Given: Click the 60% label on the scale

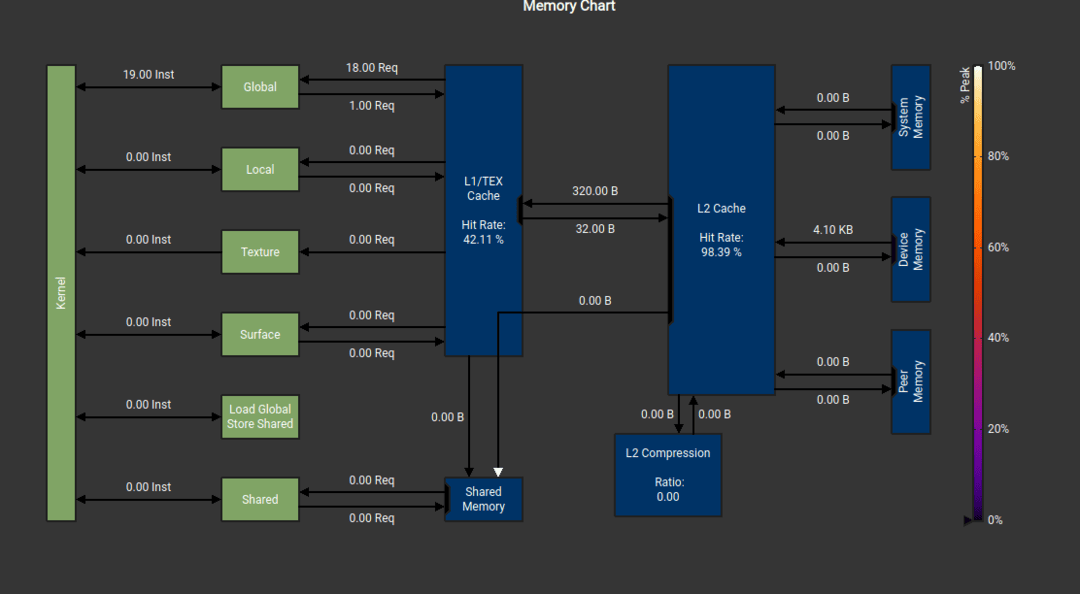Looking at the screenshot, I should tap(998, 247).
